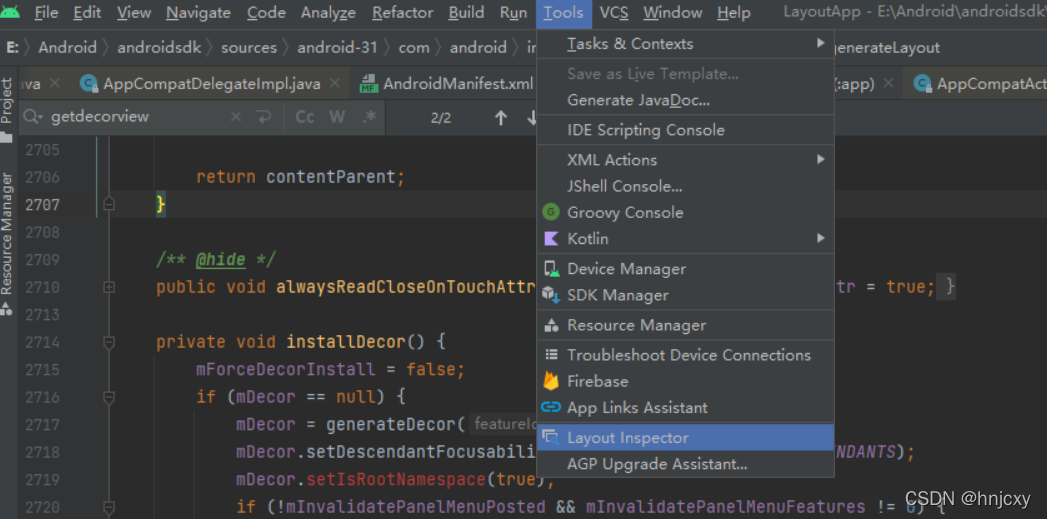Click sources breadcrumb in navigation bar
The height and width of the screenshot is (519, 1047).
(x=249, y=48)
